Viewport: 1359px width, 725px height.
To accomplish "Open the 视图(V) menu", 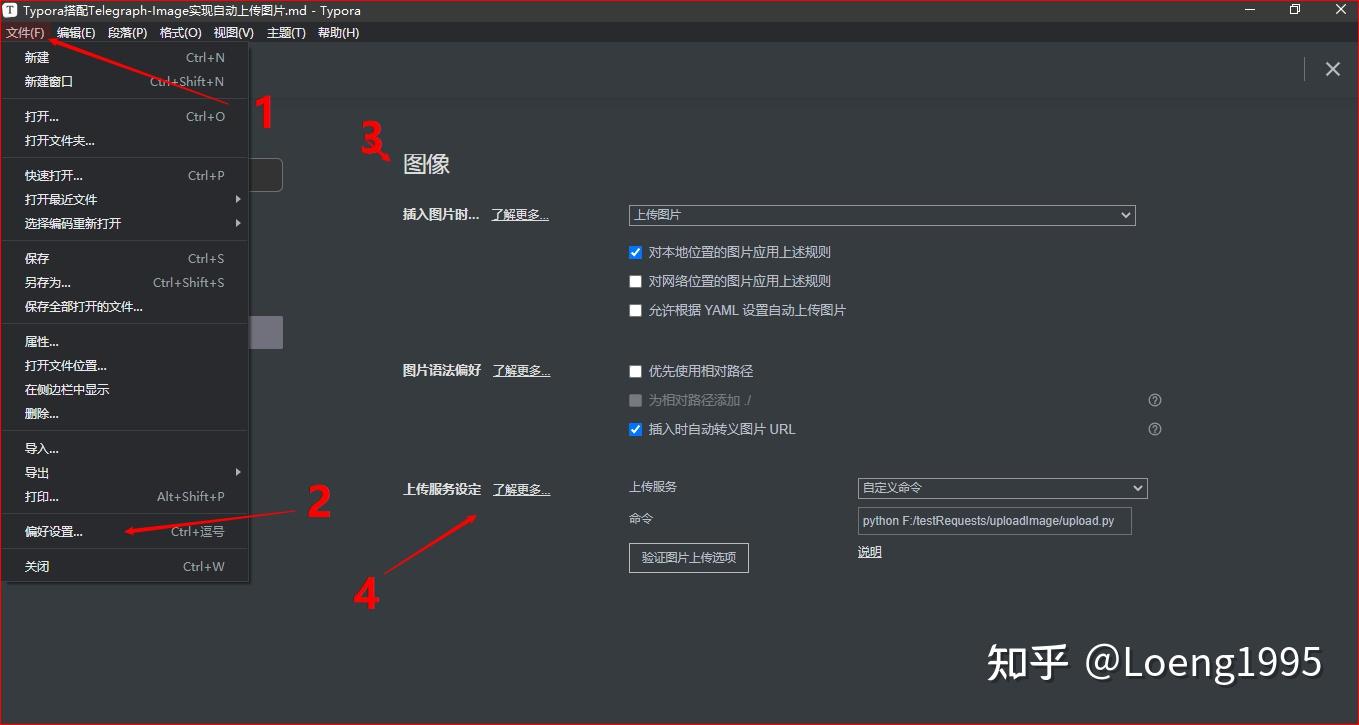I will tap(233, 32).
